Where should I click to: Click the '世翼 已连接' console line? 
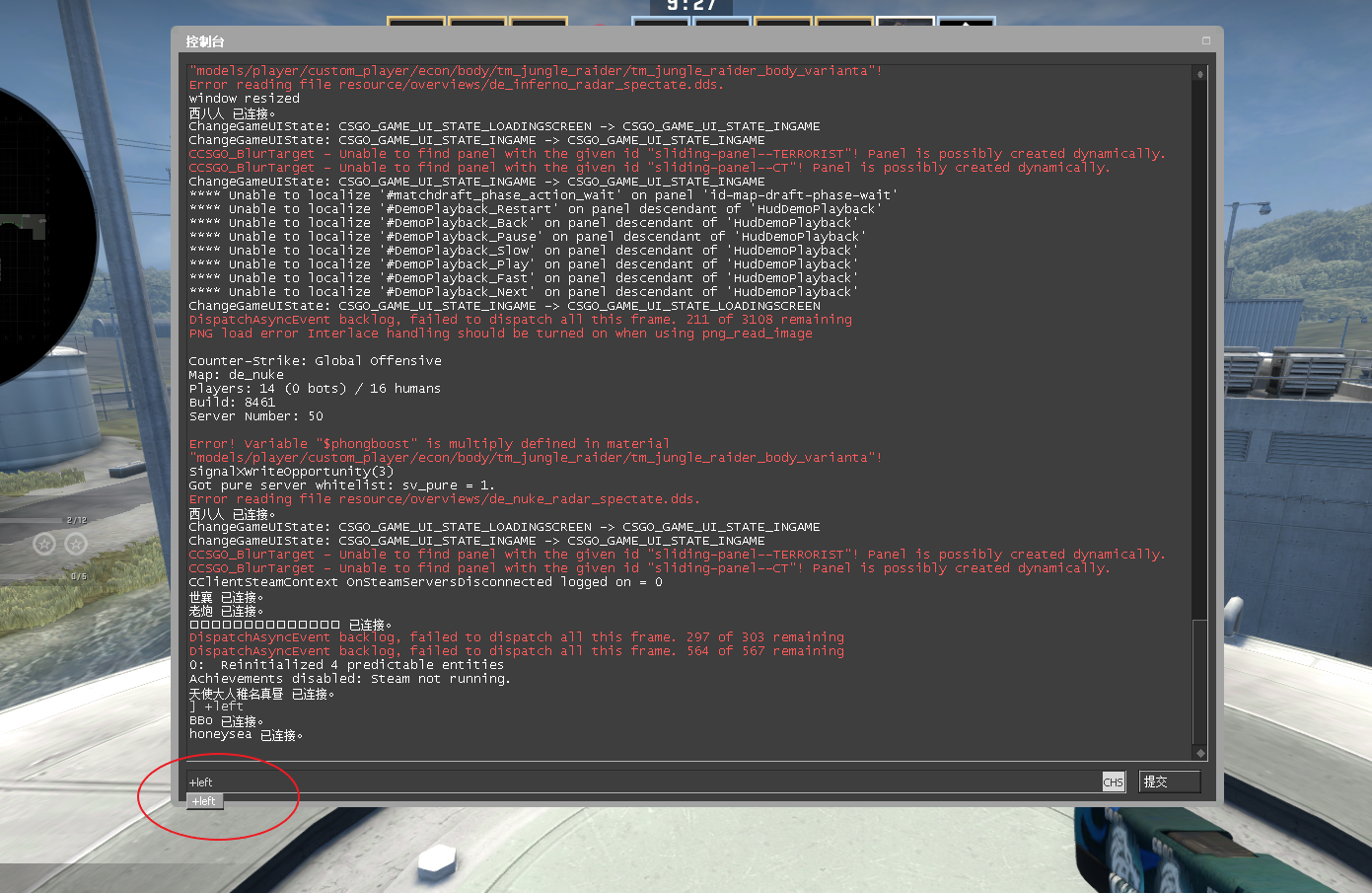point(226,598)
